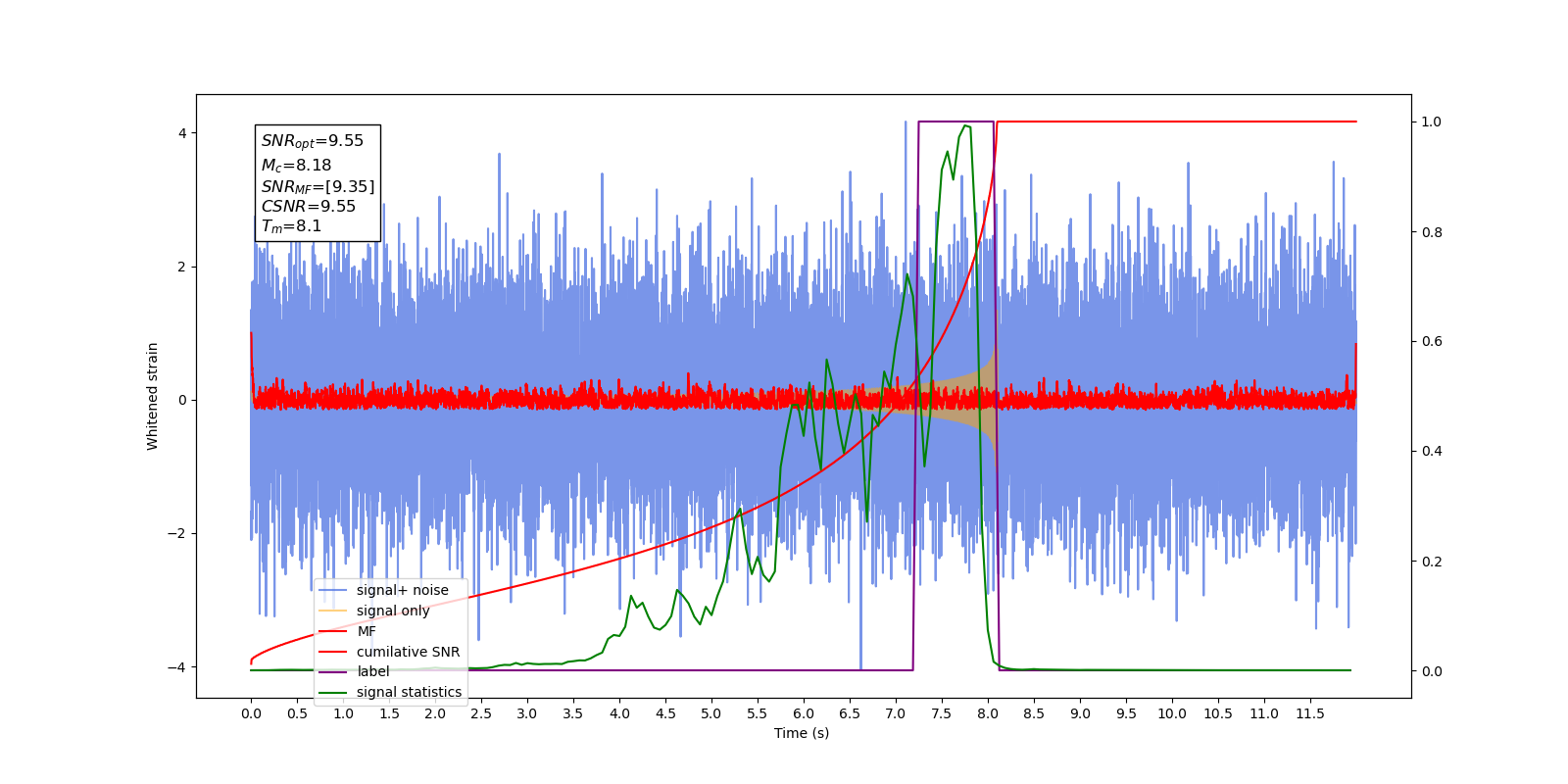Screen dimensions: 1568x784
Task: Click the −4 tick on the left strain axis
Action: (x=176, y=667)
